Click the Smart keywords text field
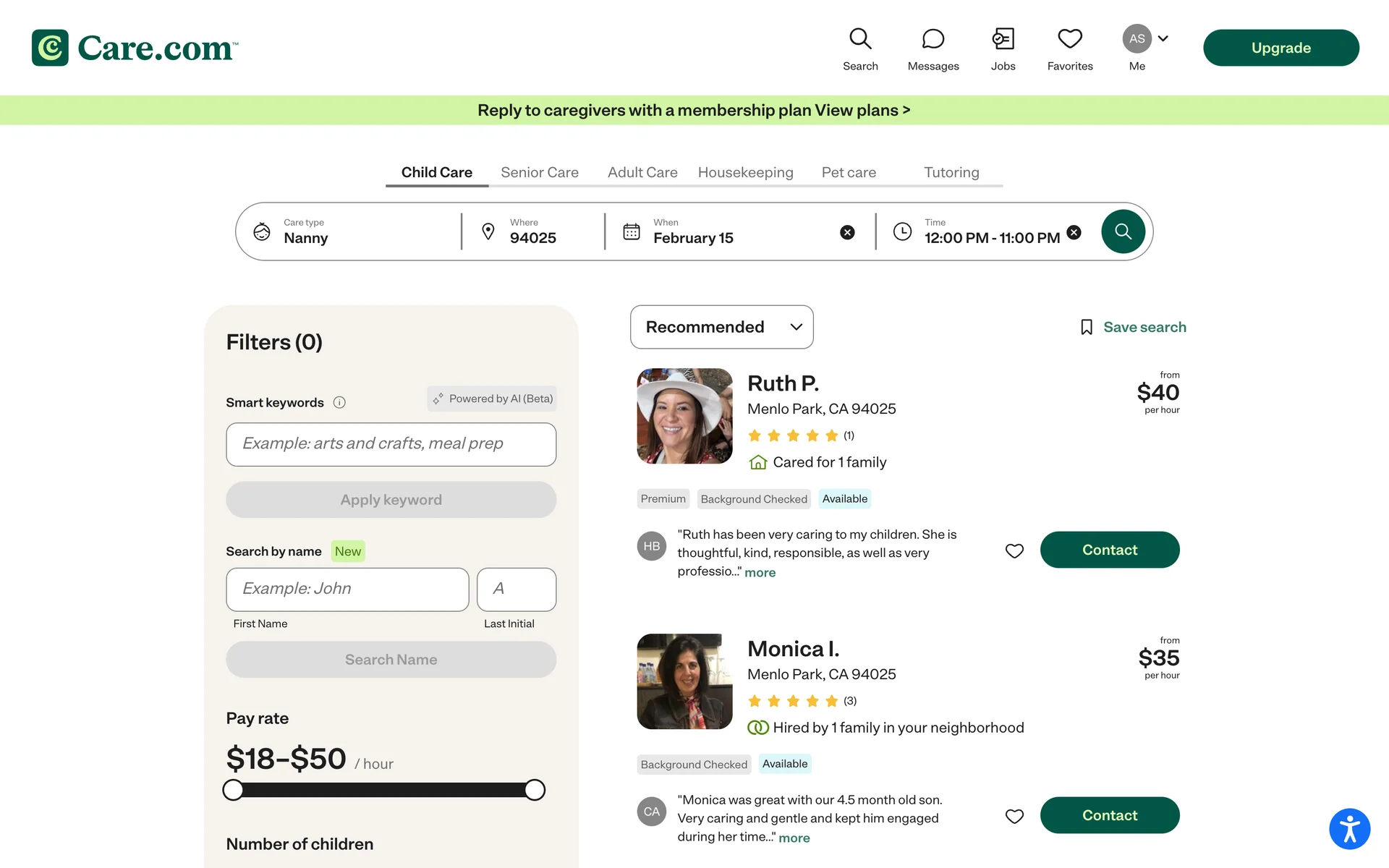Image resolution: width=1389 pixels, height=868 pixels. coord(391,444)
